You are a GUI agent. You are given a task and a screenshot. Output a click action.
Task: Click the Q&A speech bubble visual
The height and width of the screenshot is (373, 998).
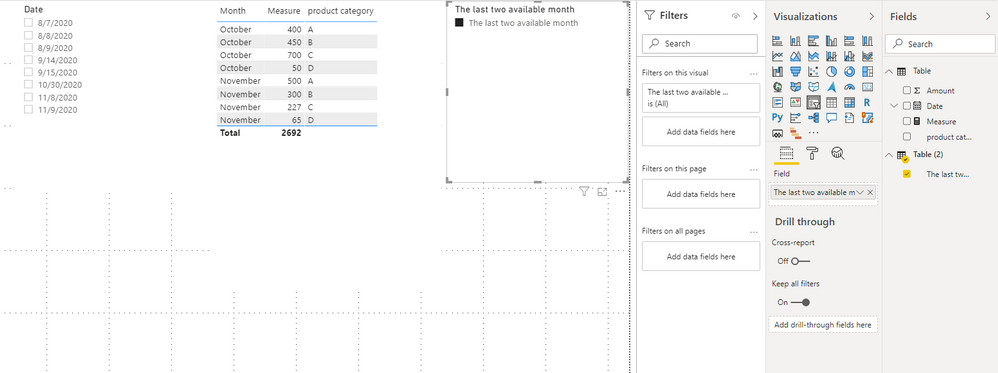(831, 117)
